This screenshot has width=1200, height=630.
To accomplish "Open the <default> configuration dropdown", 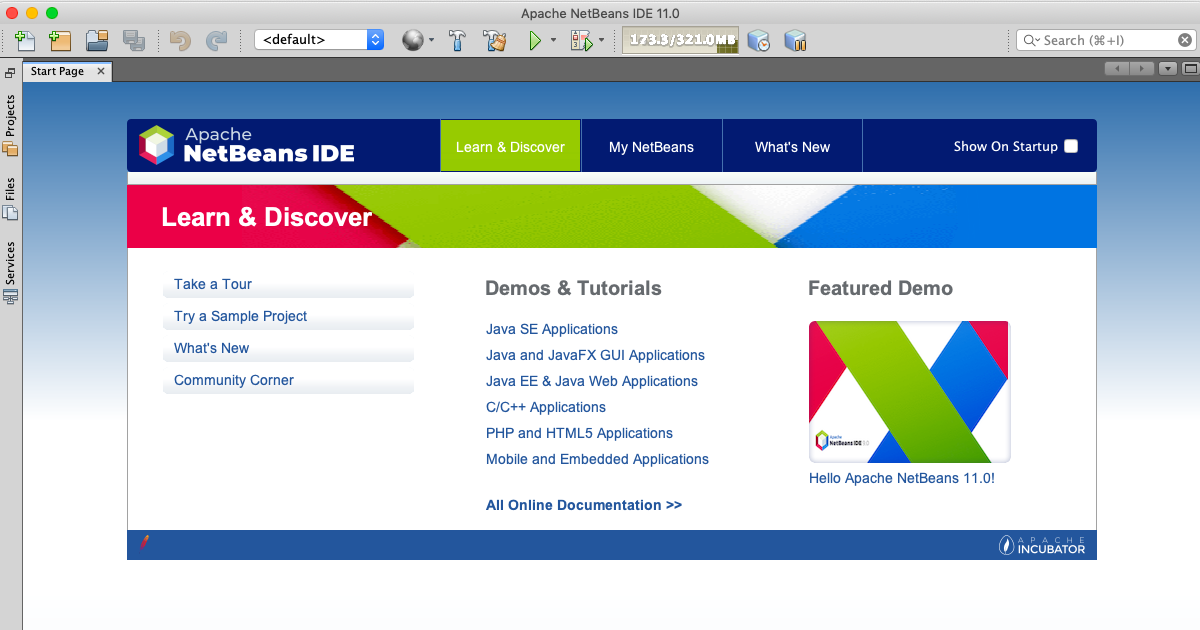I will [x=320, y=40].
